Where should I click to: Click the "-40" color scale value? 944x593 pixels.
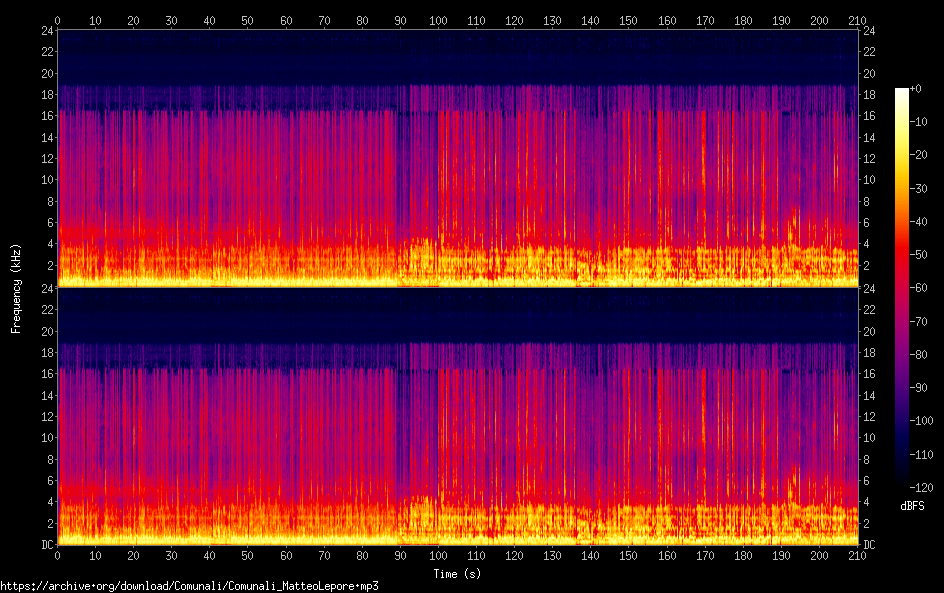coord(919,222)
